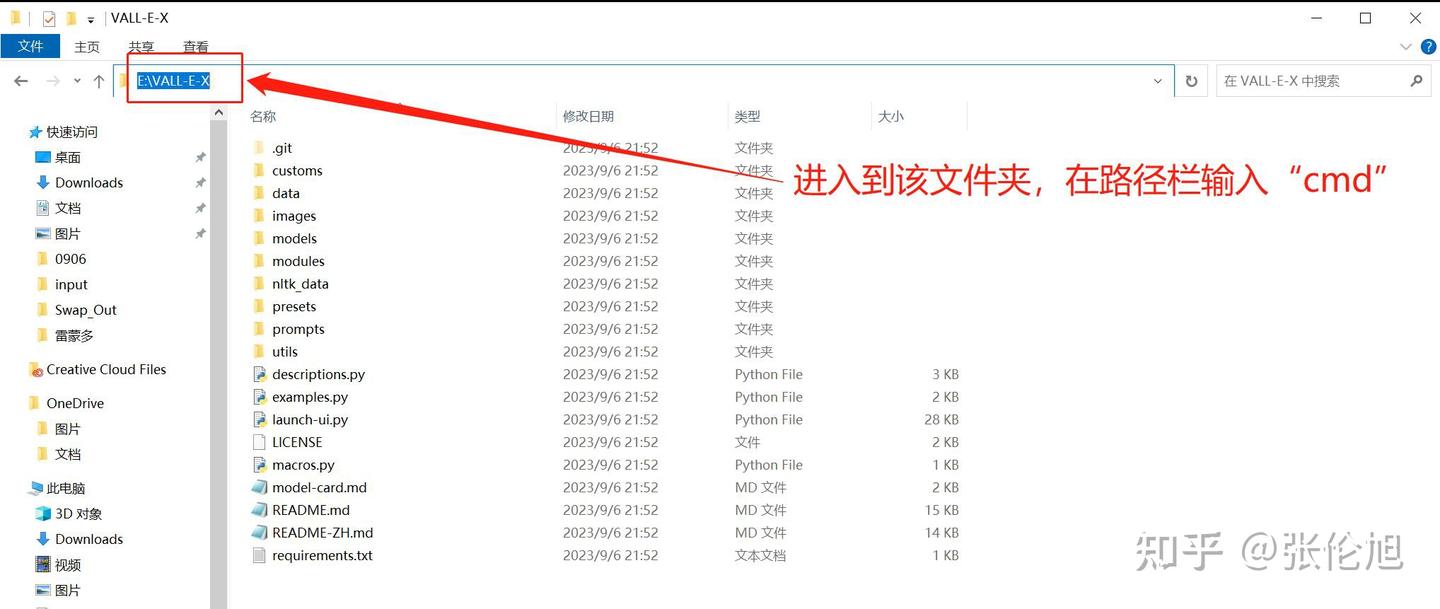Expand the ribbon with the chevron near the help icon
1440x609 pixels.
pyautogui.click(x=1406, y=46)
